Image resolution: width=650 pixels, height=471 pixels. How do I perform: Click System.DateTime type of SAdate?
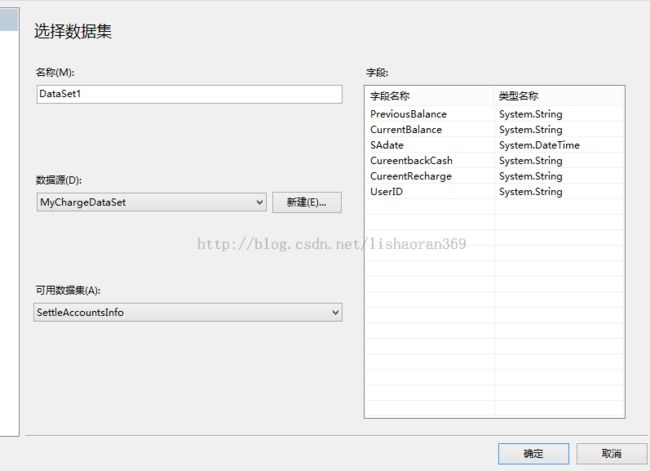539,145
